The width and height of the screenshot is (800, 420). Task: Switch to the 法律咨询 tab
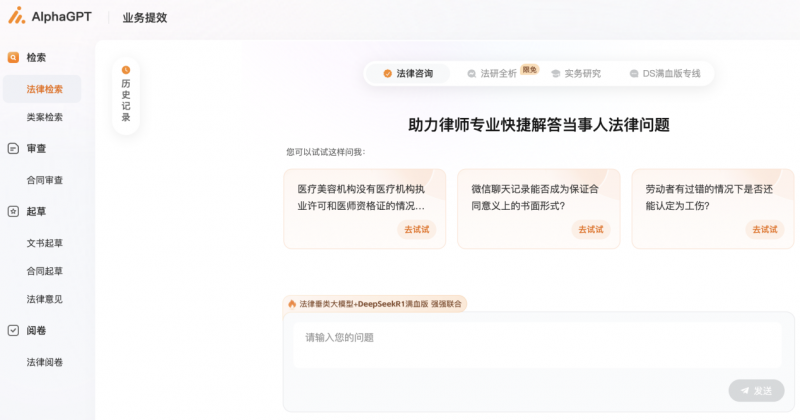[x=408, y=73]
